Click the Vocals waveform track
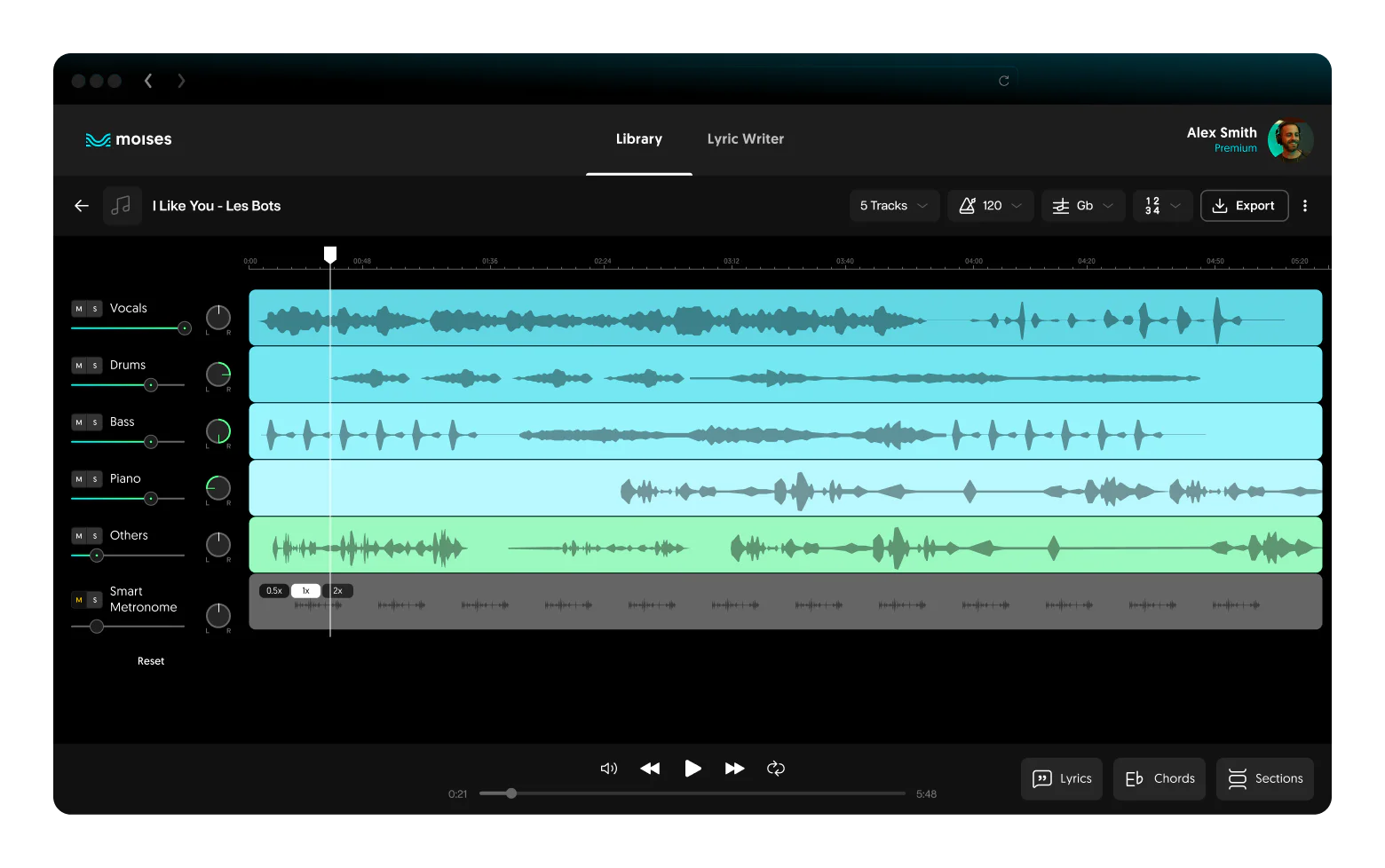The width and height of the screenshot is (1385, 868). pos(785,318)
